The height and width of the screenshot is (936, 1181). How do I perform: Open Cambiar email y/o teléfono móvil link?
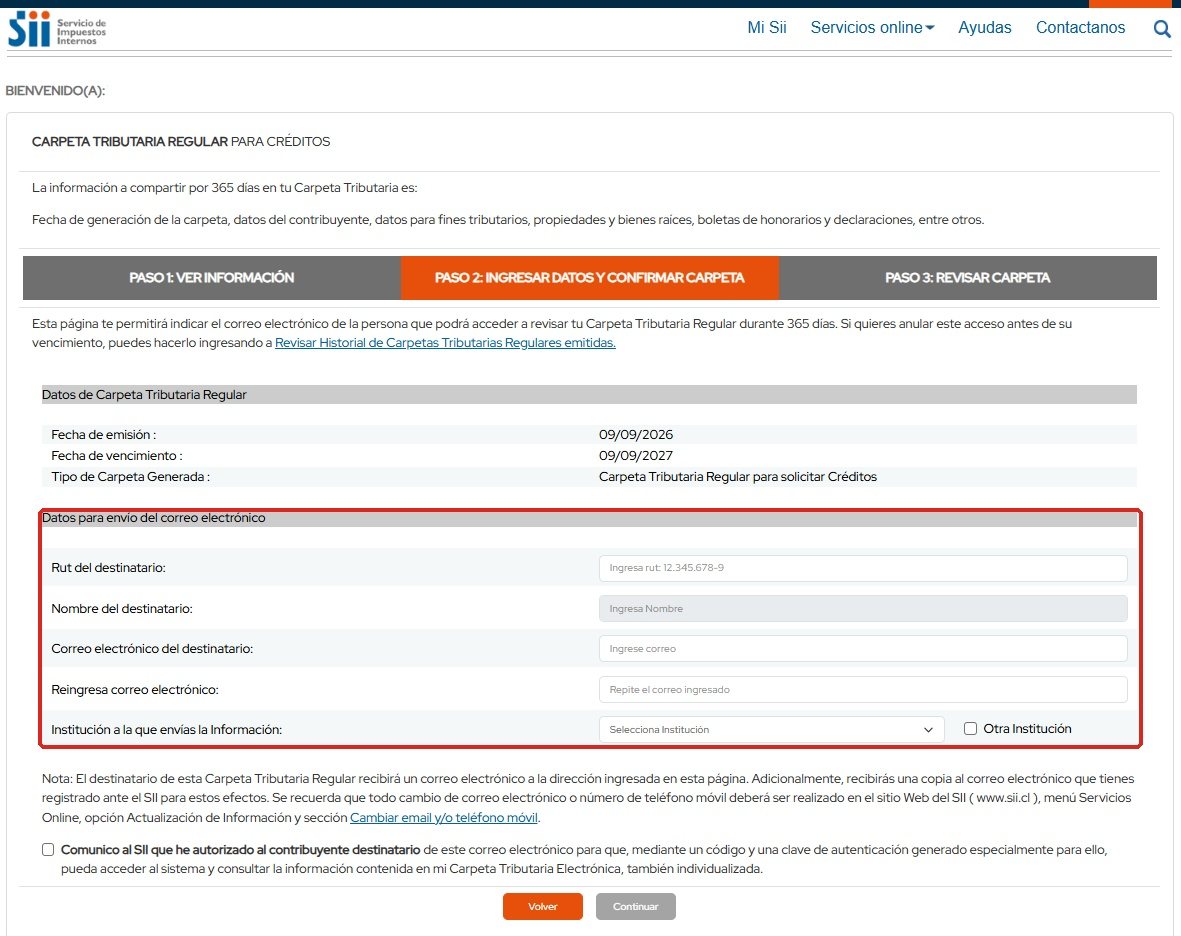(x=444, y=818)
